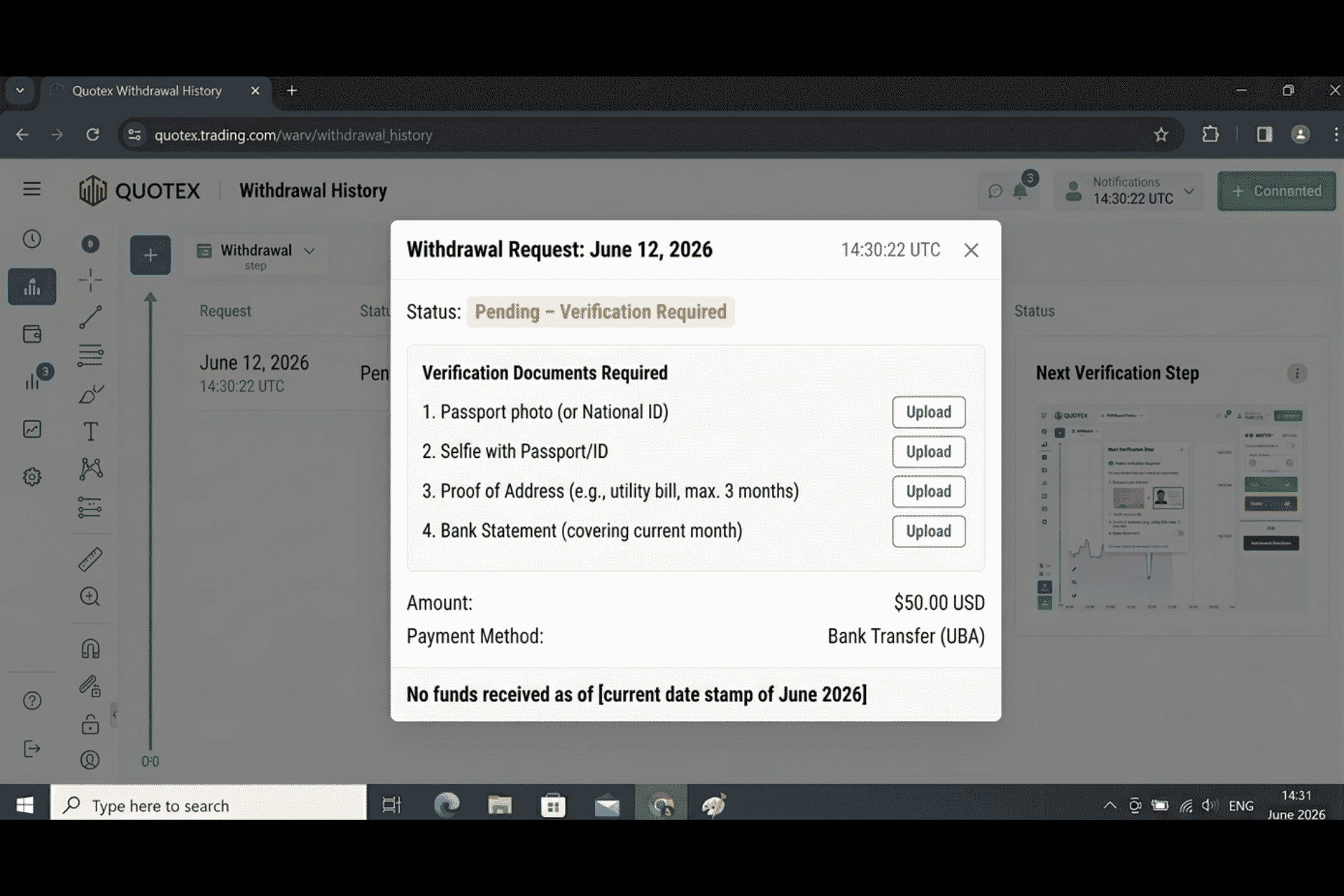Collapse the drawing toolbar side arrow
Screen dimensions: 1344x896
click(114, 715)
